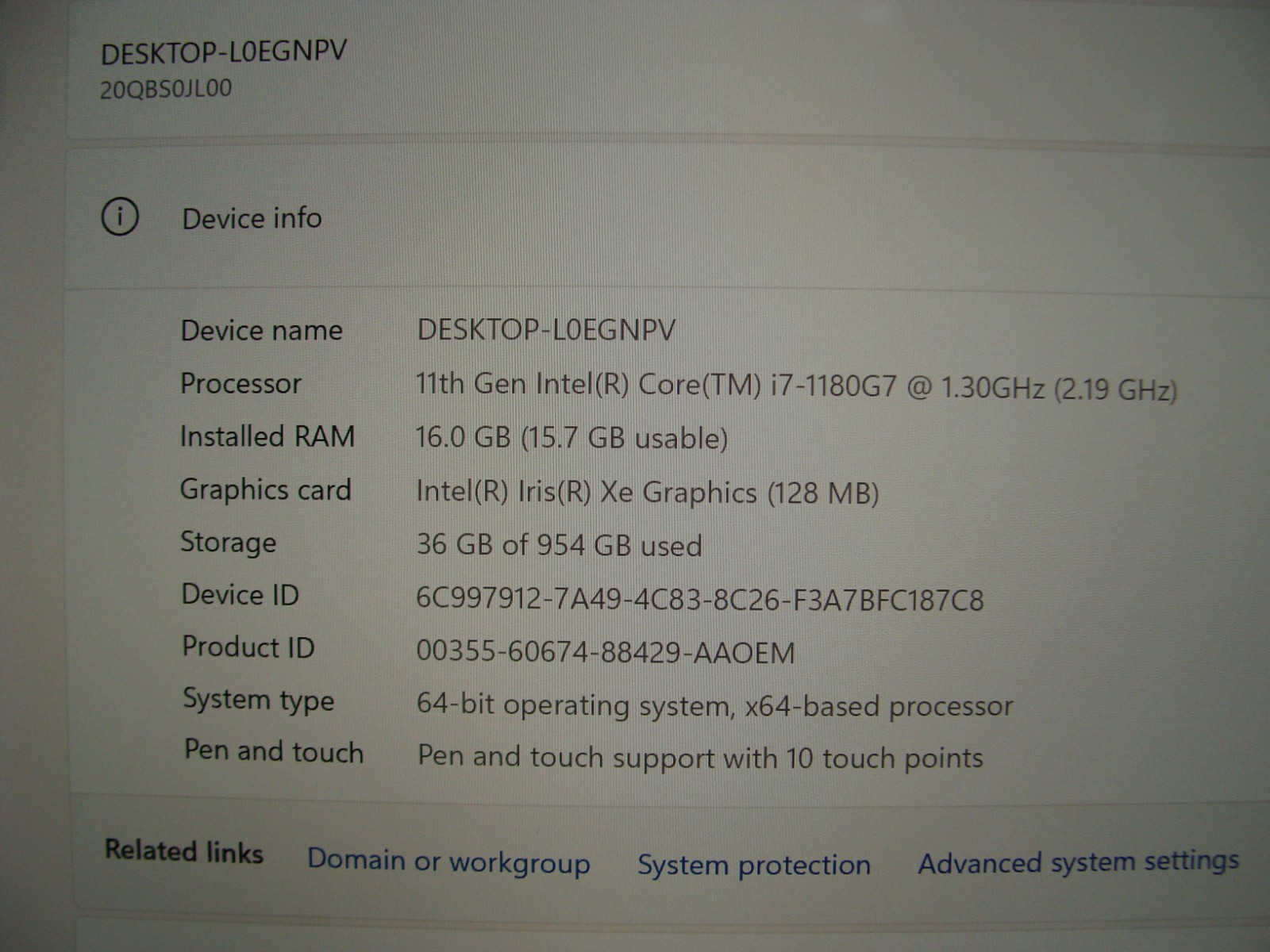The height and width of the screenshot is (952, 1270).
Task: Open the Domain or workgroup link
Action: click(x=448, y=862)
